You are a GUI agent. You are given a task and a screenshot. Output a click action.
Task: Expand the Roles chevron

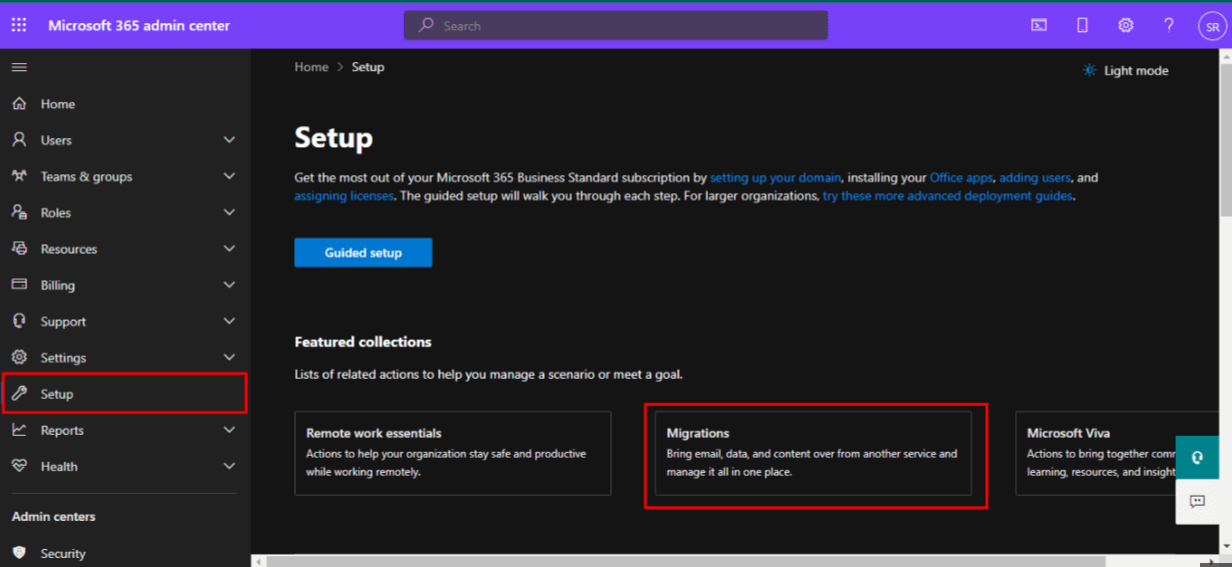click(x=229, y=212)
